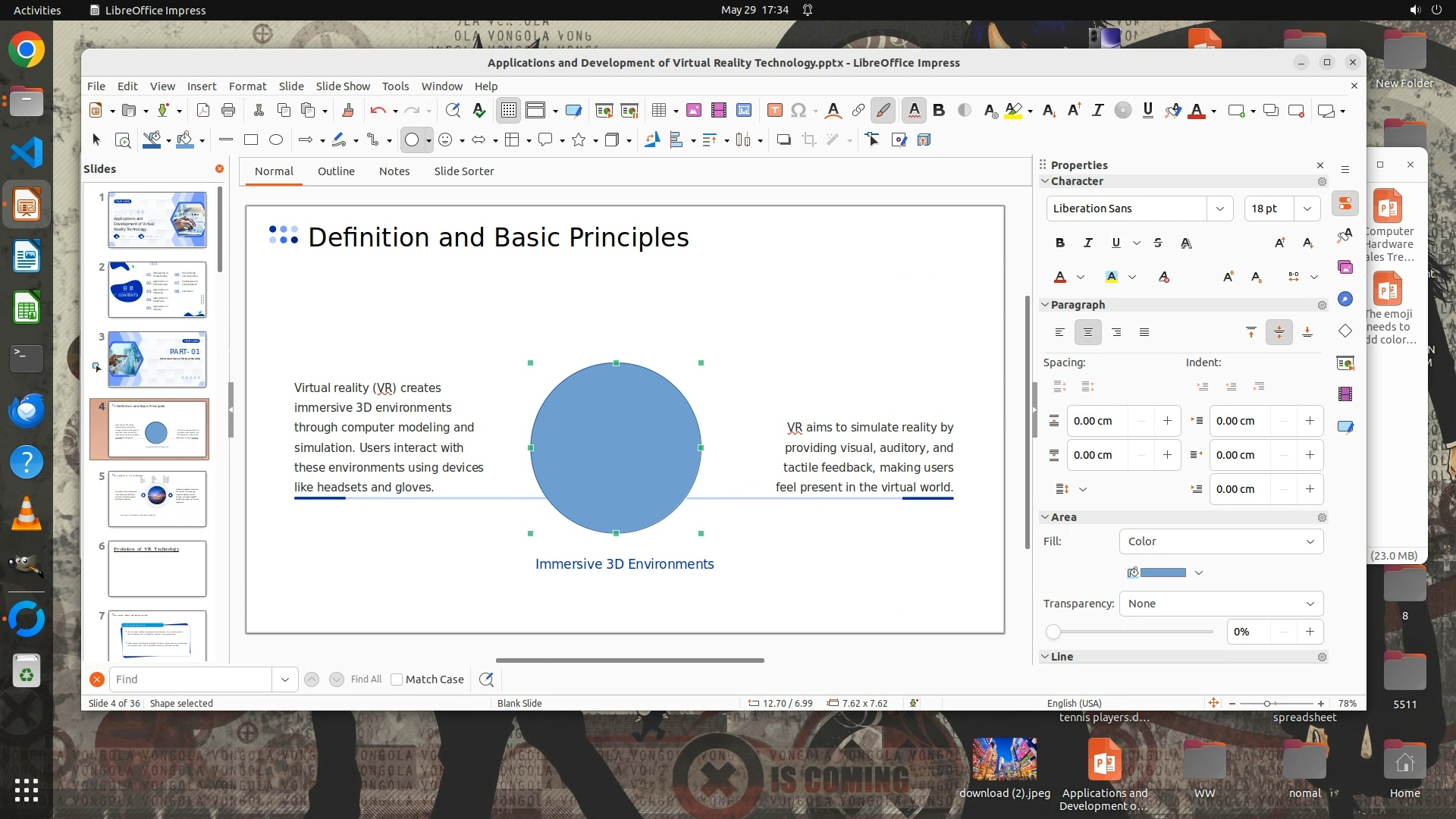
Task: Open the Slide Show menu
Action: pyautogui.click(x=343, y=86)
